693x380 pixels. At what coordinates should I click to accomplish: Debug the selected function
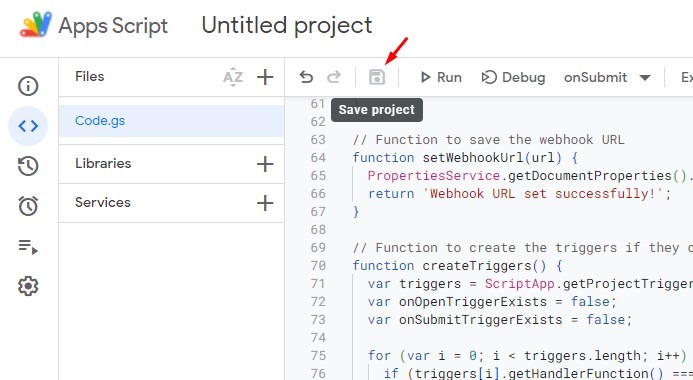(513, 77)
